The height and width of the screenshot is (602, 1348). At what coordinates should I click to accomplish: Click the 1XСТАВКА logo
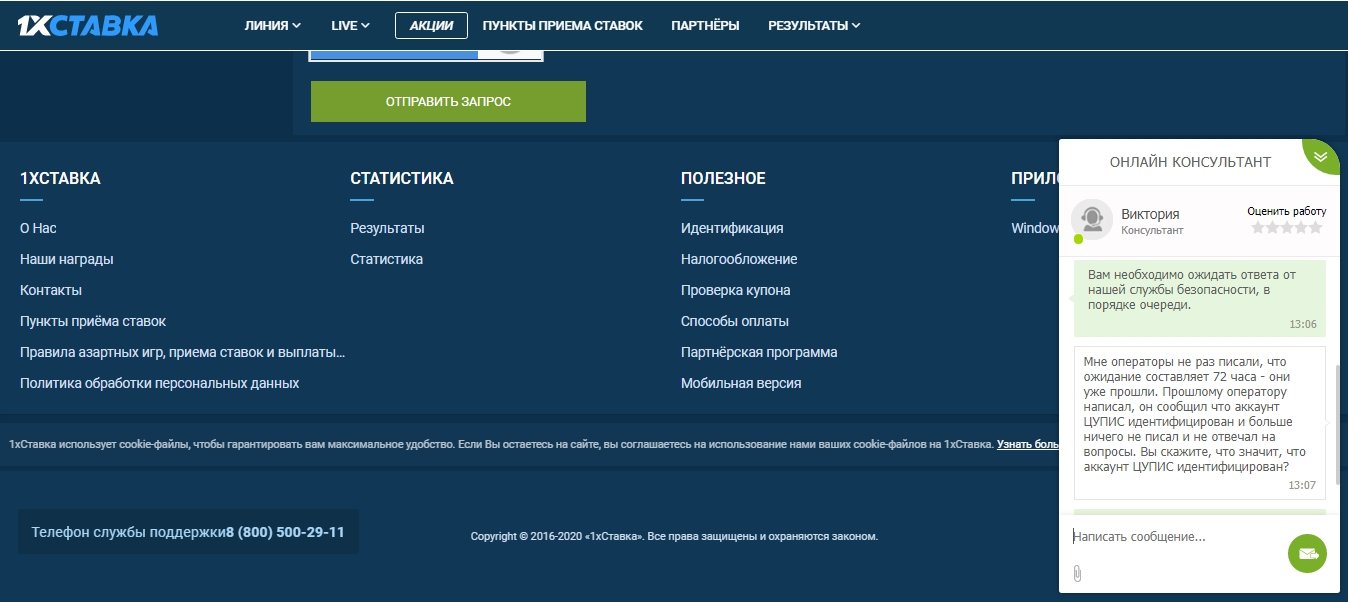click(88, 25)
